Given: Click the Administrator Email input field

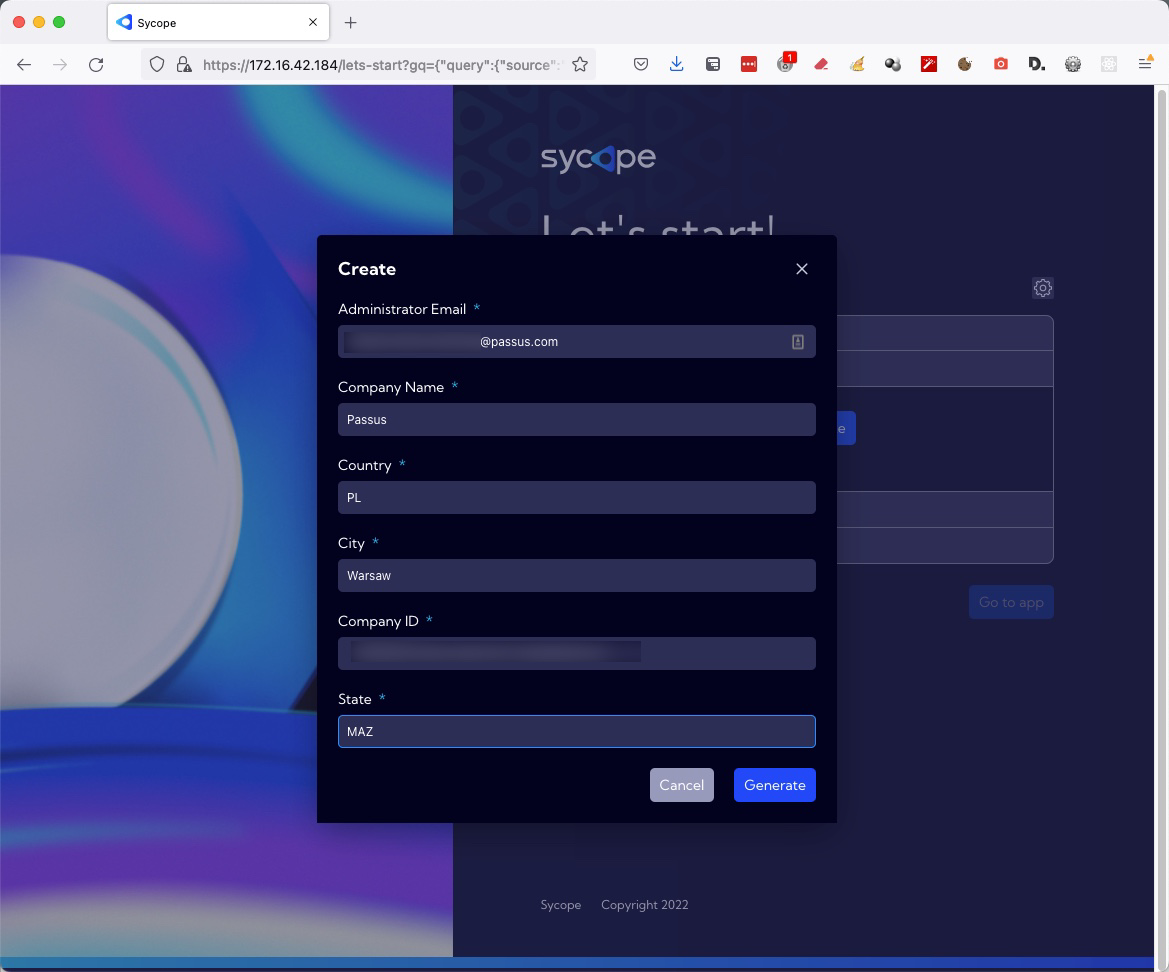Looking at the screenshot, I should click(576, 341).
